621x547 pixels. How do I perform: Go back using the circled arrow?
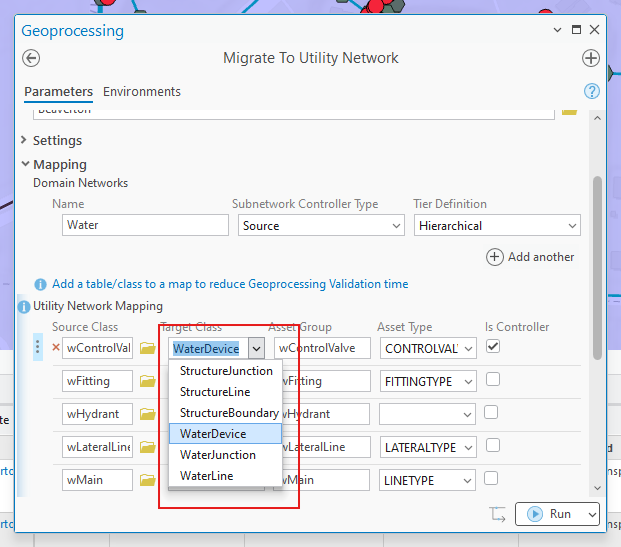pyautogui.click(x=31, y=58)
